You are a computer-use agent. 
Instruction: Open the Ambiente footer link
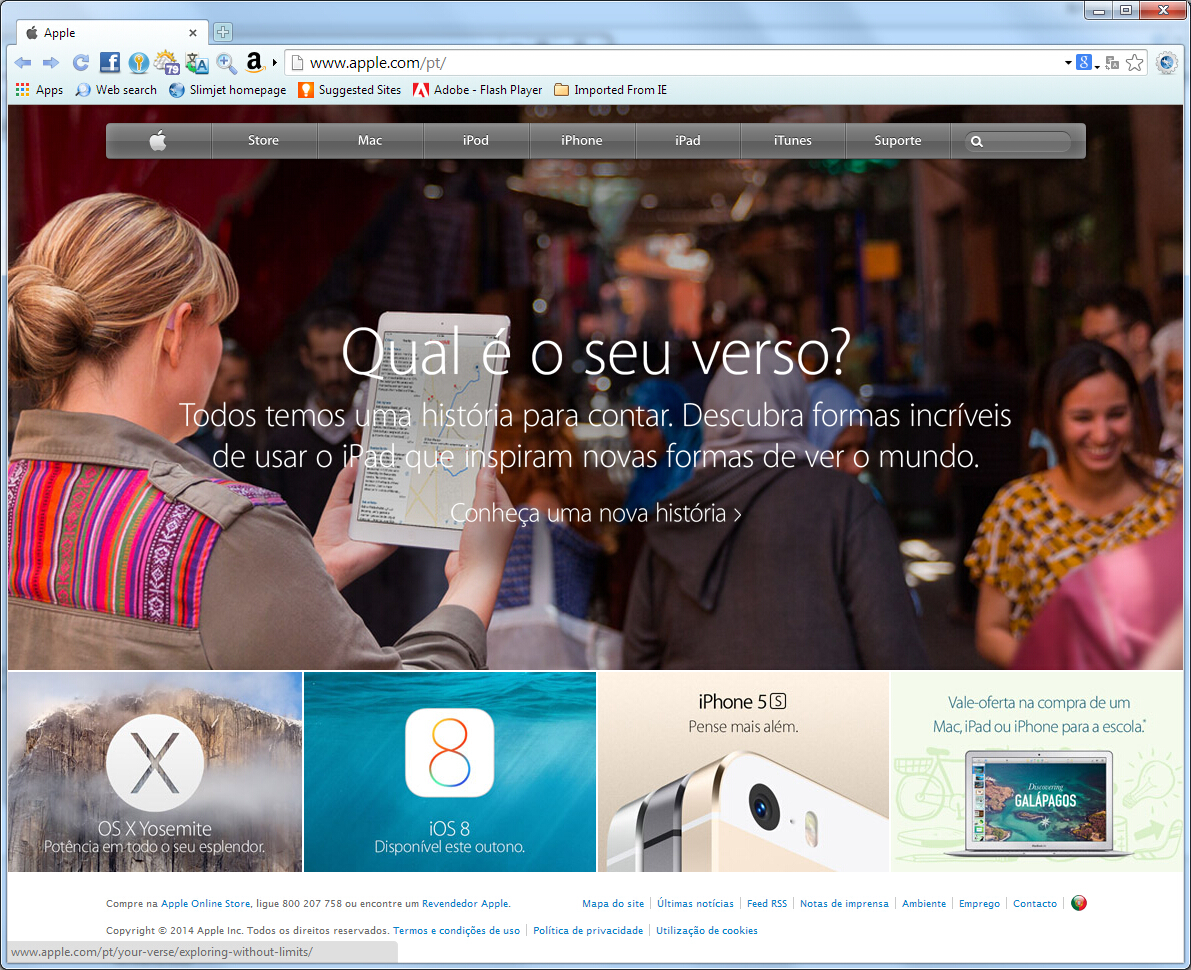coord(924,903)
